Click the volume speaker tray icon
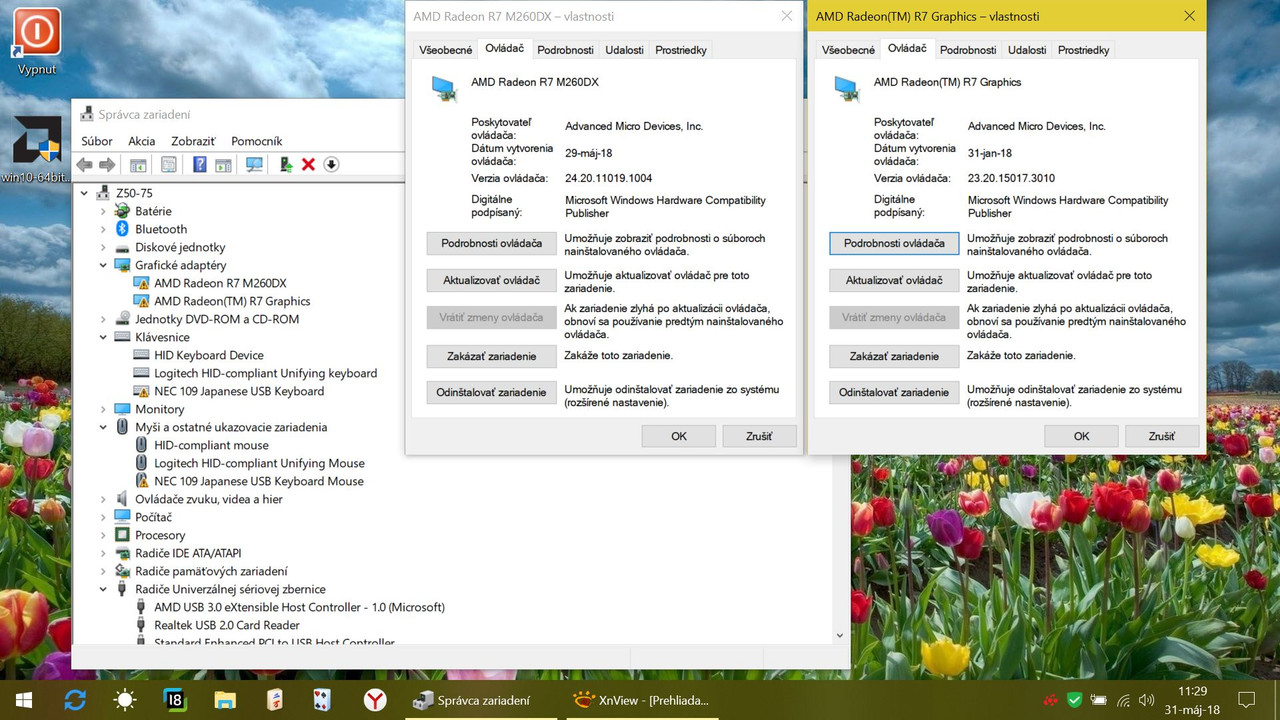Screen dimensions: 1280x720 tap(1146, 700)
